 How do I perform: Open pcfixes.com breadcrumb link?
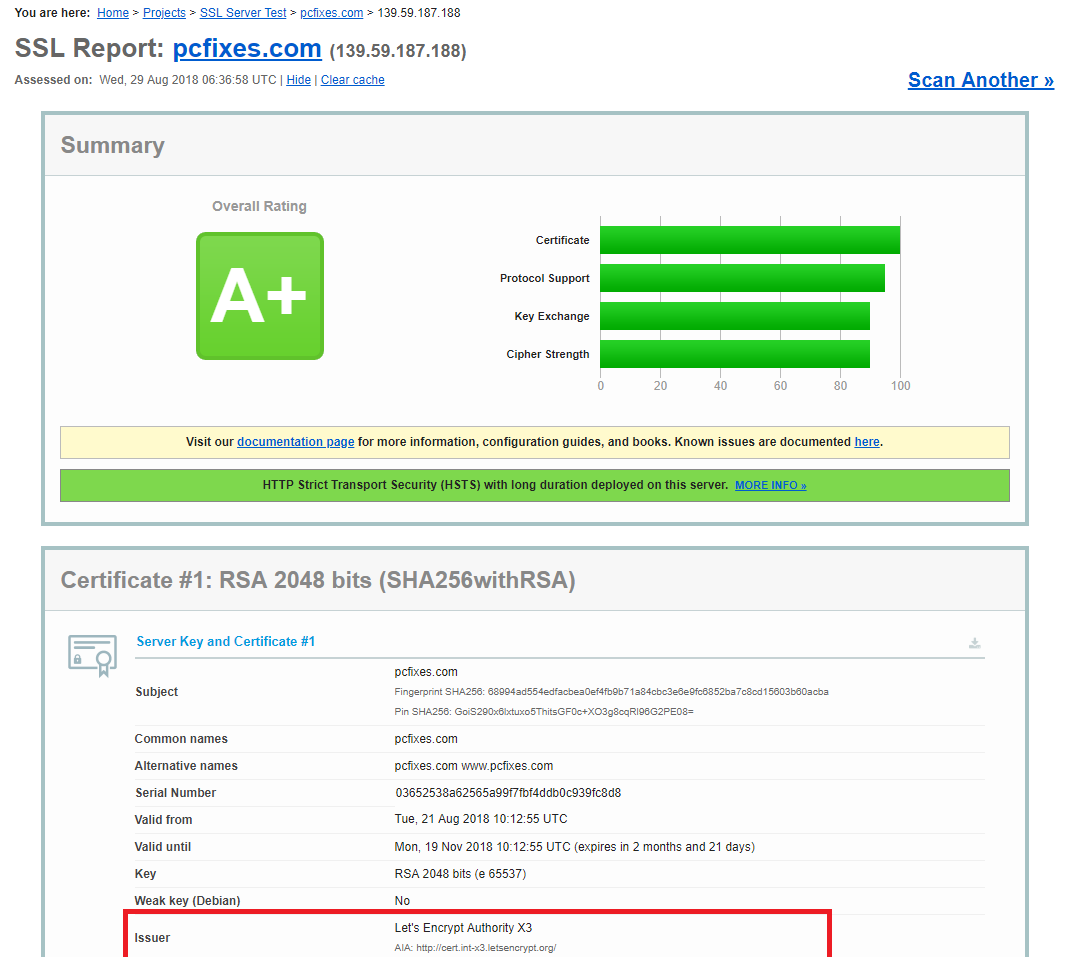(331, 13)
